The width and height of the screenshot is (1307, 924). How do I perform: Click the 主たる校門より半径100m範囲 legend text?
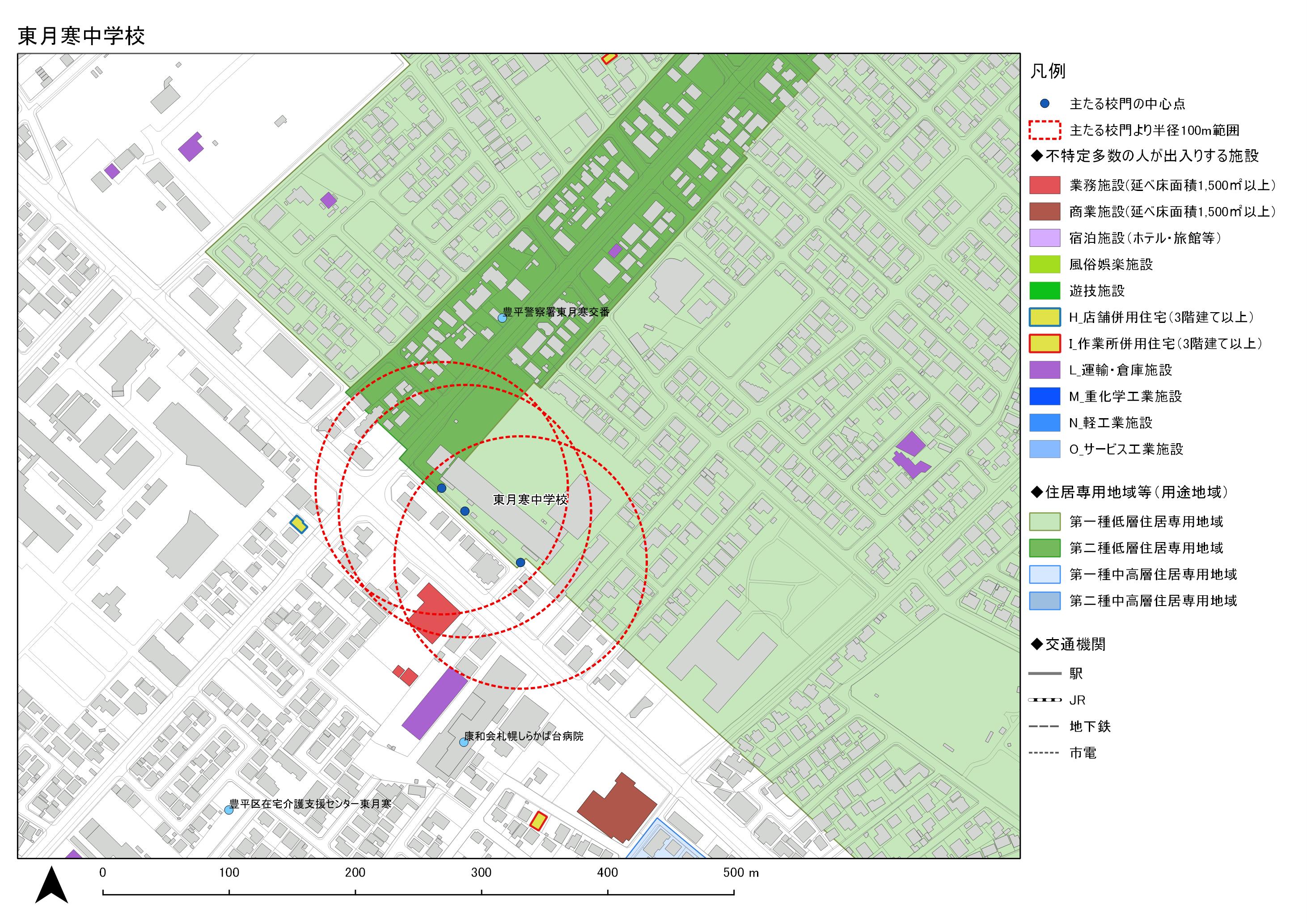click(x=1155, y=131)
